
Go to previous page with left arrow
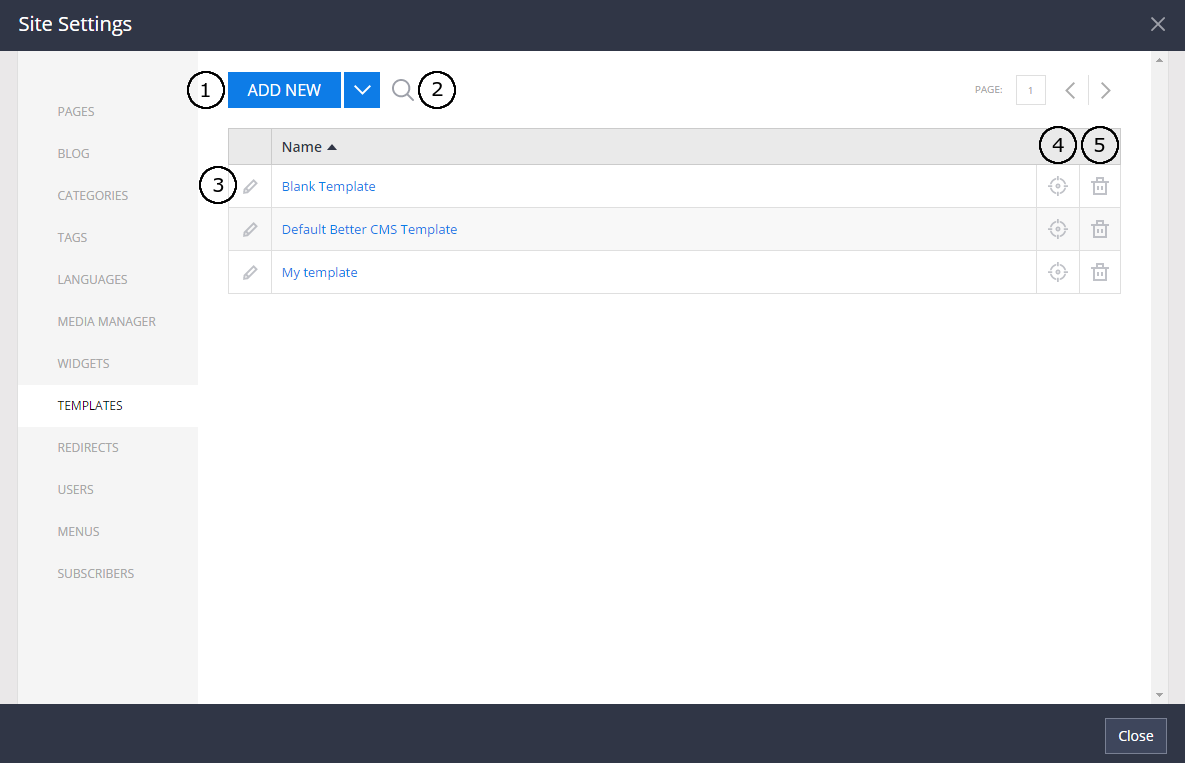tap(1070, 90)
